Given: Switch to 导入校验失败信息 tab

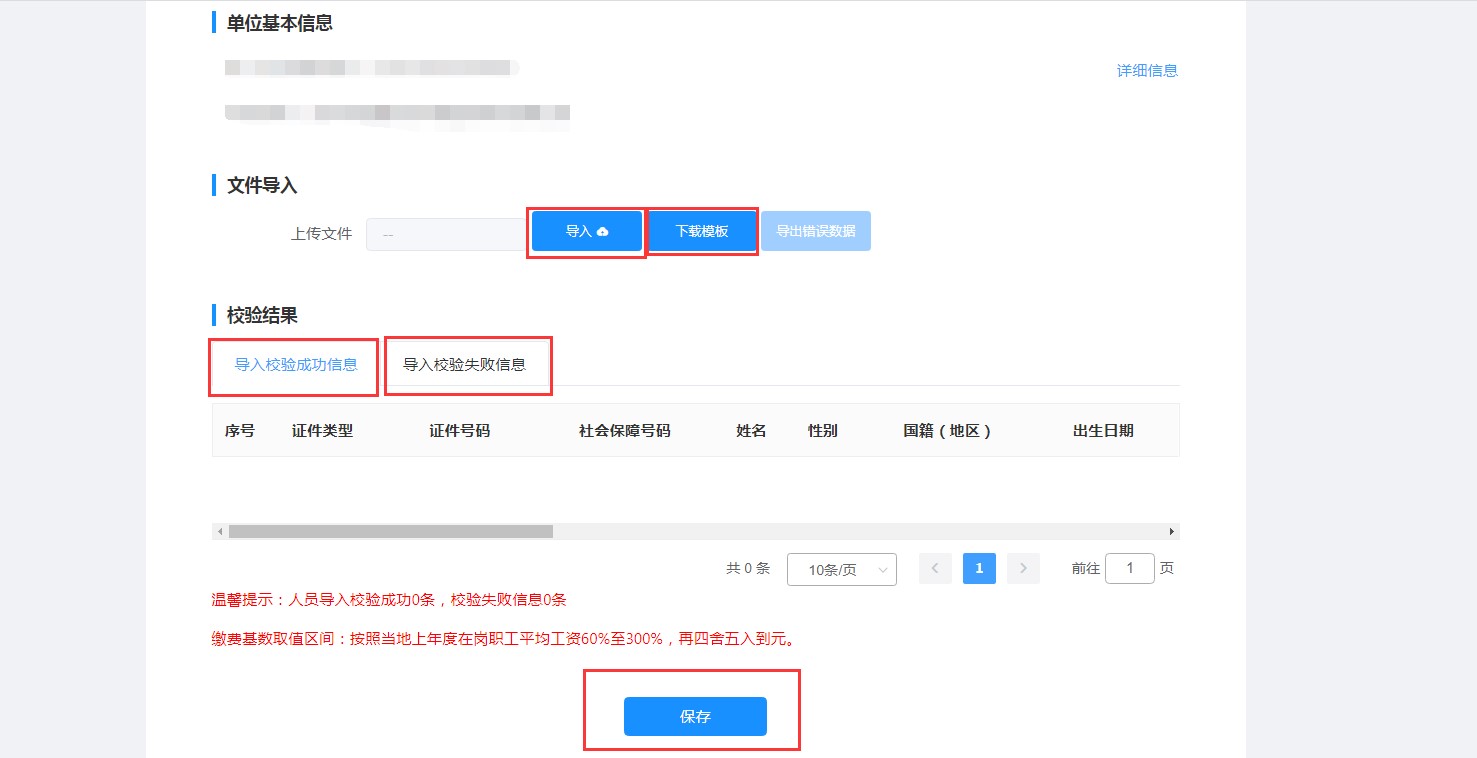Looking at the screenshot, I should click(x=464, y=364).
